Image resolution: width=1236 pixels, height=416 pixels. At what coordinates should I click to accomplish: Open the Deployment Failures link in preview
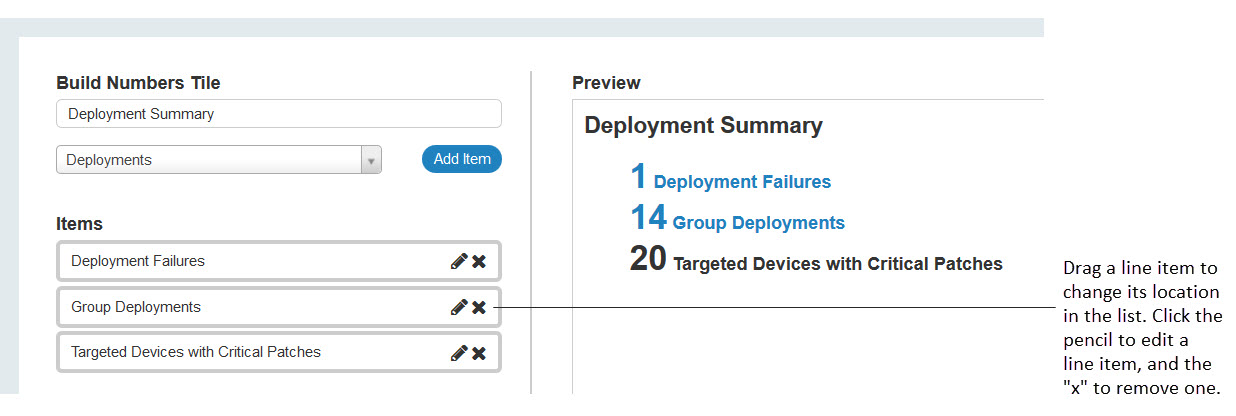(742, 182)
